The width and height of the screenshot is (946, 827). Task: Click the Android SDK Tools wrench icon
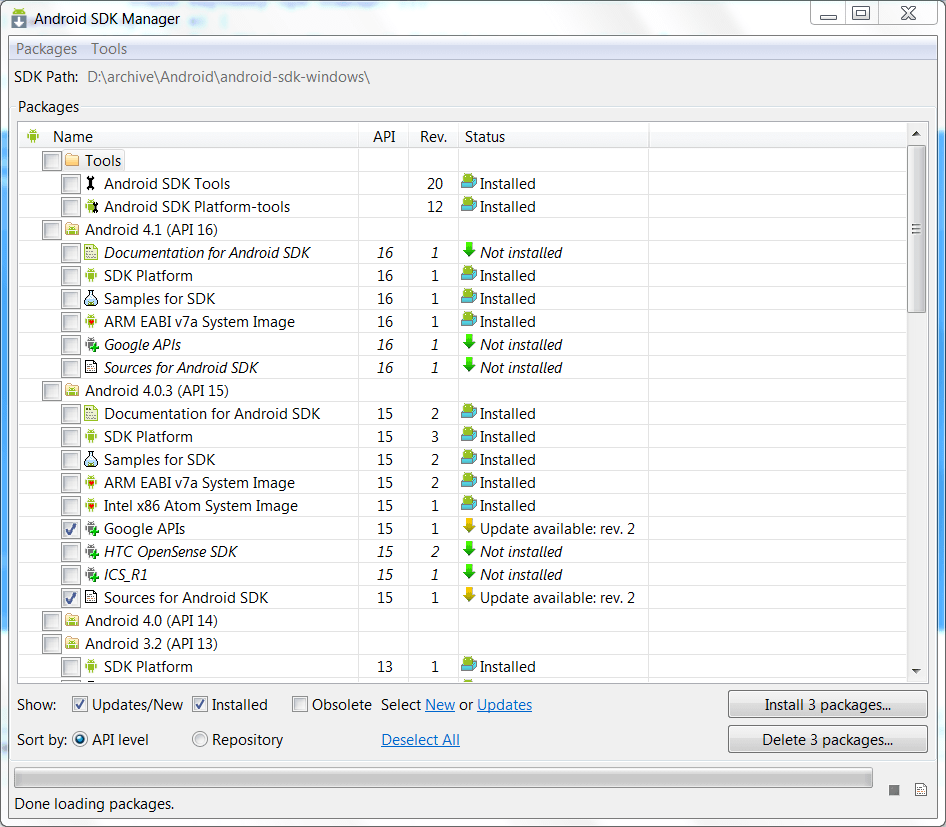pos(92,184)
